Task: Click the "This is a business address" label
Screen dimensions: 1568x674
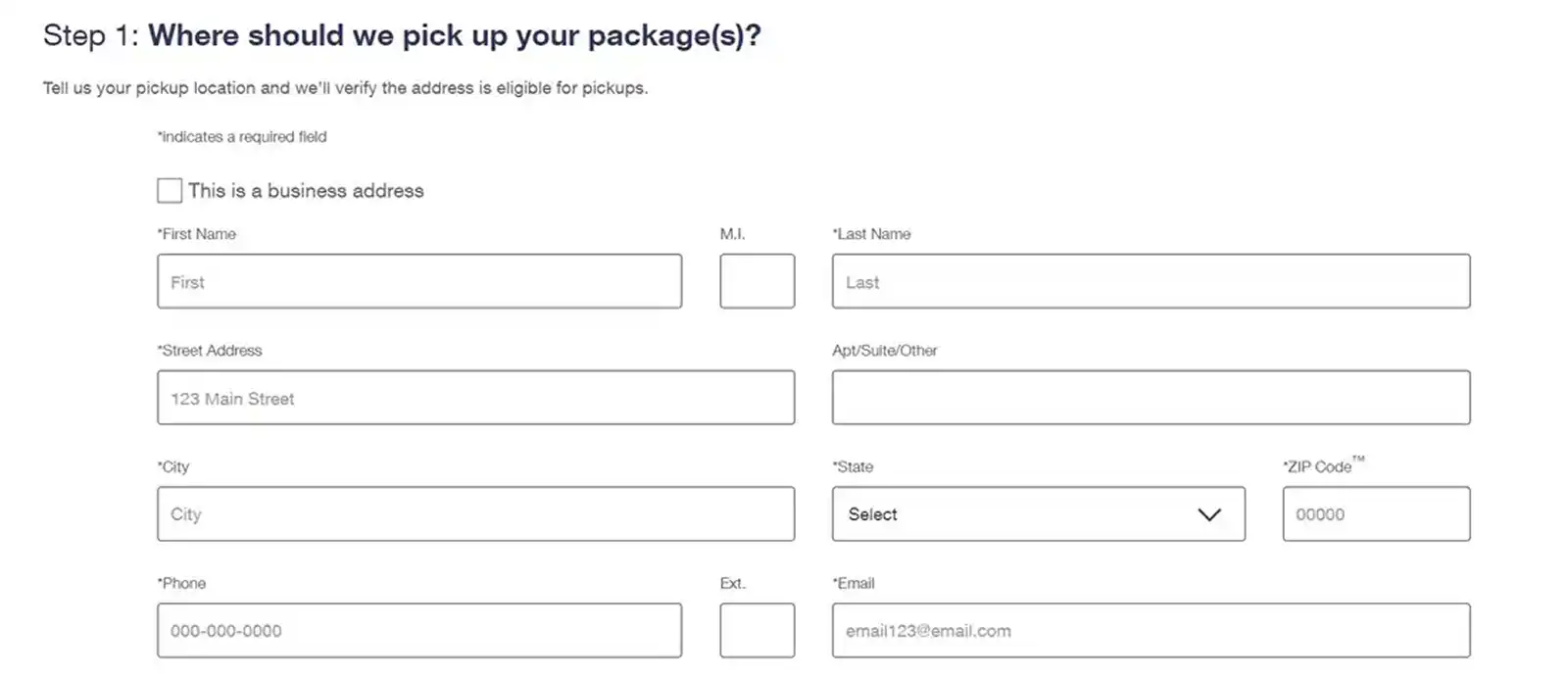Action: coord(306,191)
